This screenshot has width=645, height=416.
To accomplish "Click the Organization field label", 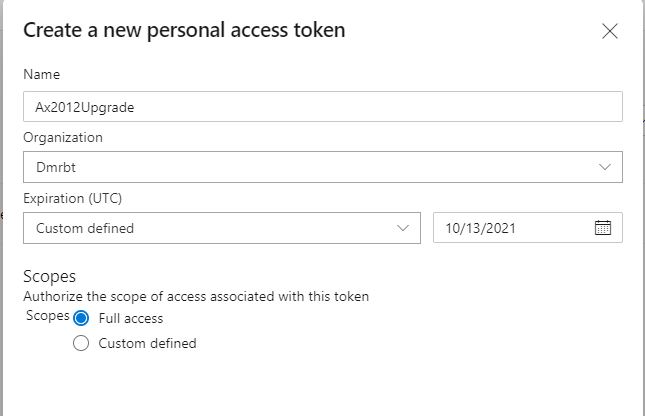I will click(x=63, y=137).
